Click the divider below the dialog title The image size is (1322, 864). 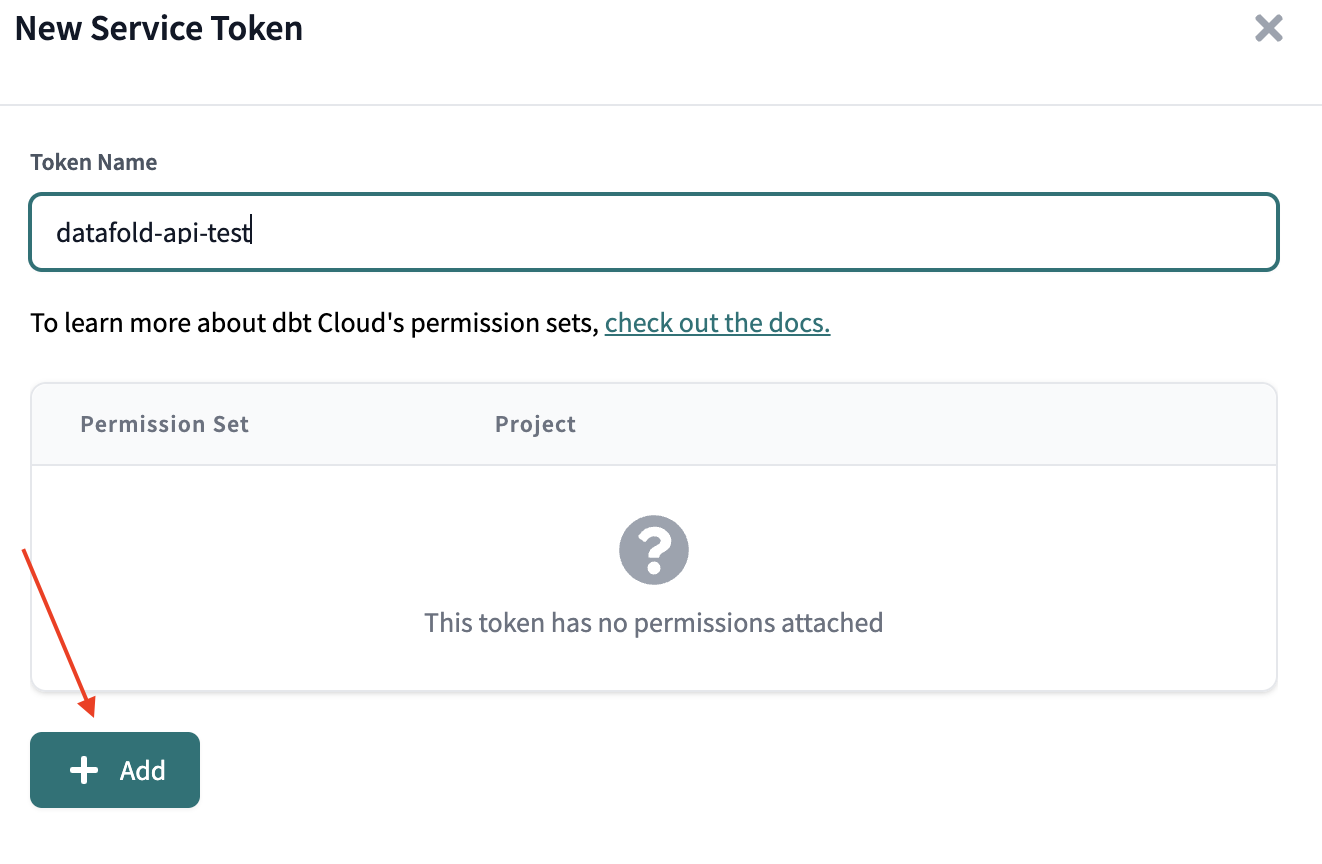pos(661,104)
